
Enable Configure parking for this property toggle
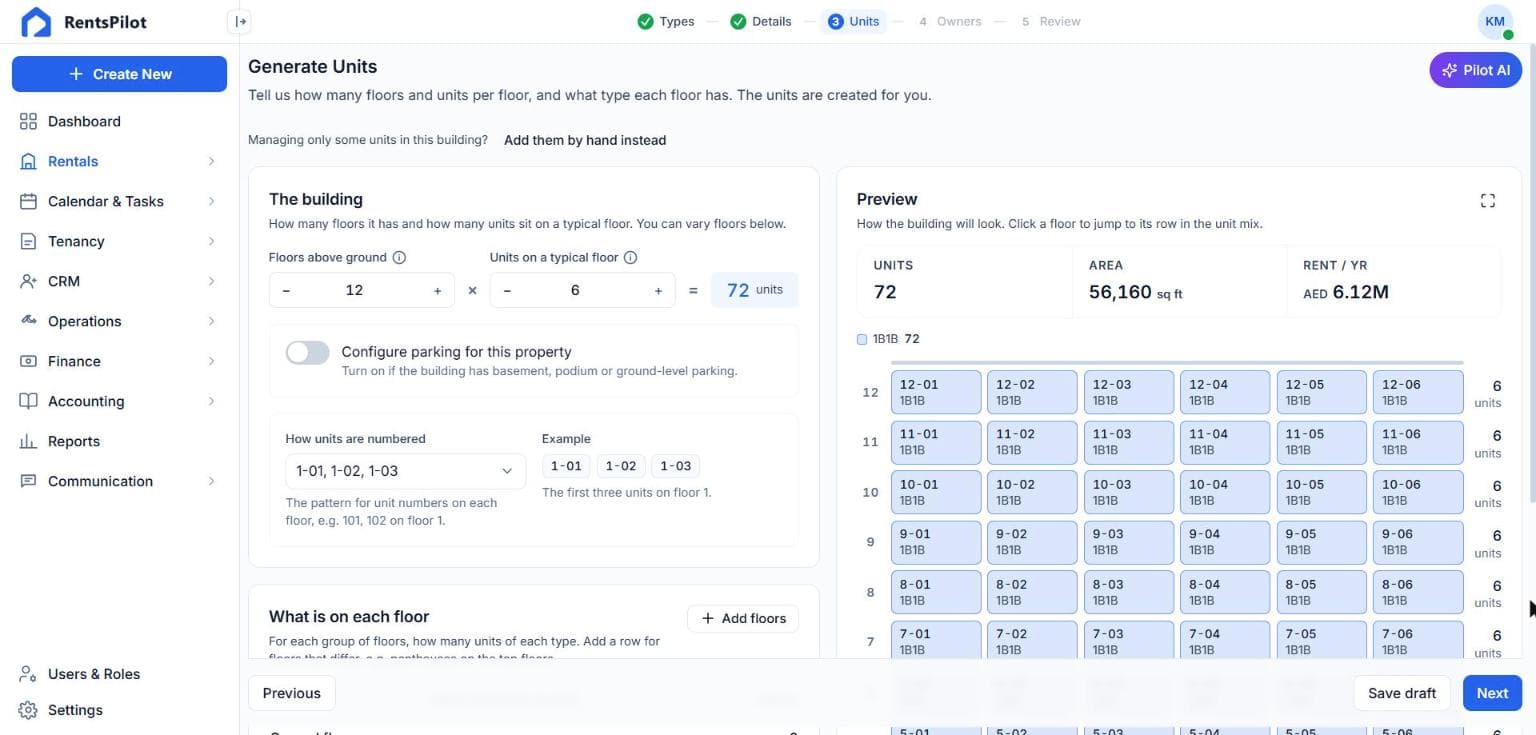307,352
